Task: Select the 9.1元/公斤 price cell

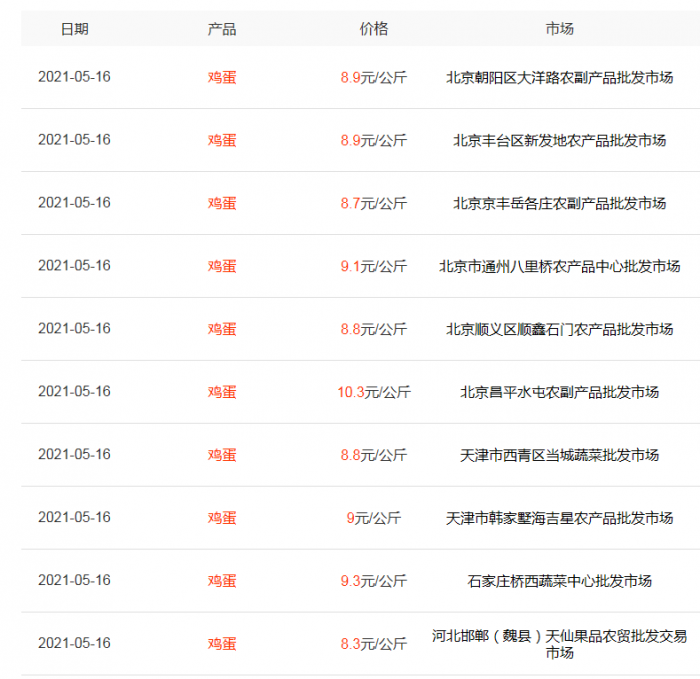Action: (x=374, y=266)
